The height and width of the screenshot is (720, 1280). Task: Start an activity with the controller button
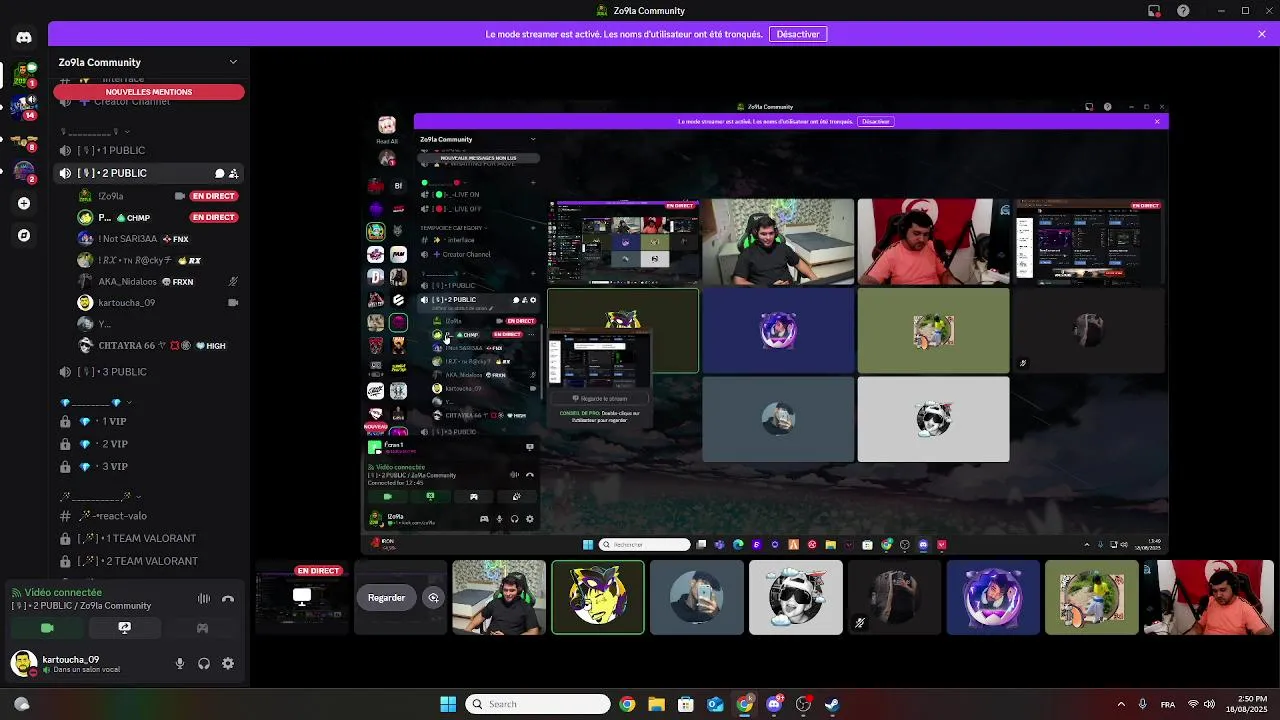(202, 628)
